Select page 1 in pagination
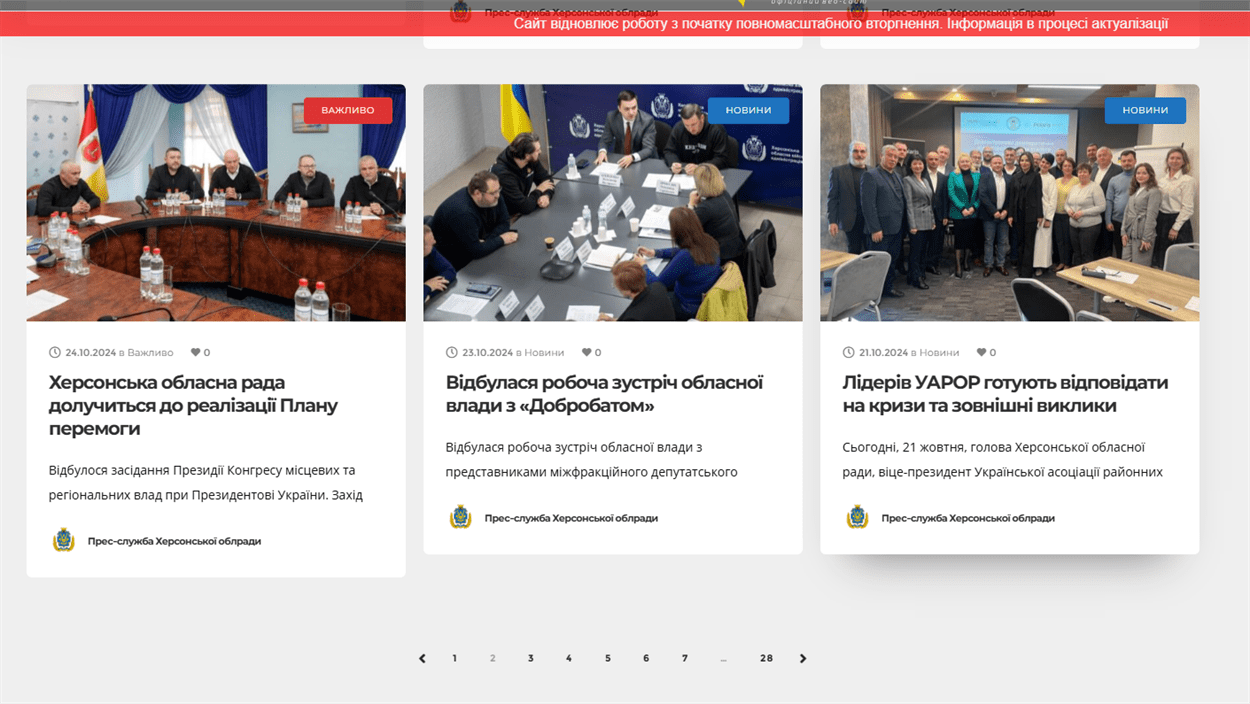Viewport: 1250px width, 704px height. pos(454,658)
